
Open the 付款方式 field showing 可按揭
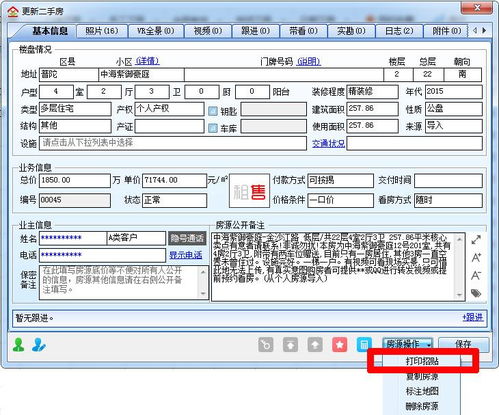(340, 181)
